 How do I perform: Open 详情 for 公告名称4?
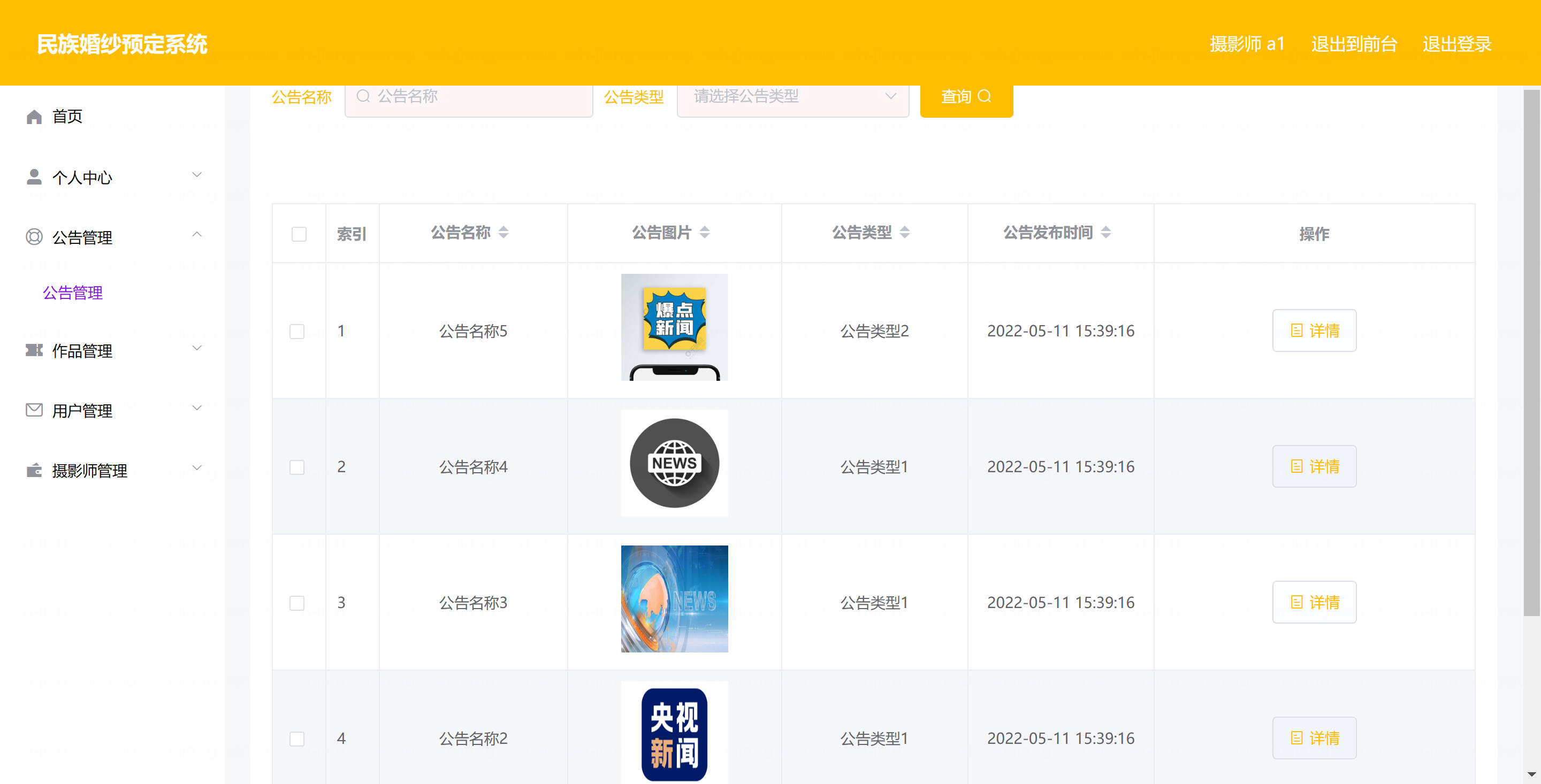point(1314,466)
